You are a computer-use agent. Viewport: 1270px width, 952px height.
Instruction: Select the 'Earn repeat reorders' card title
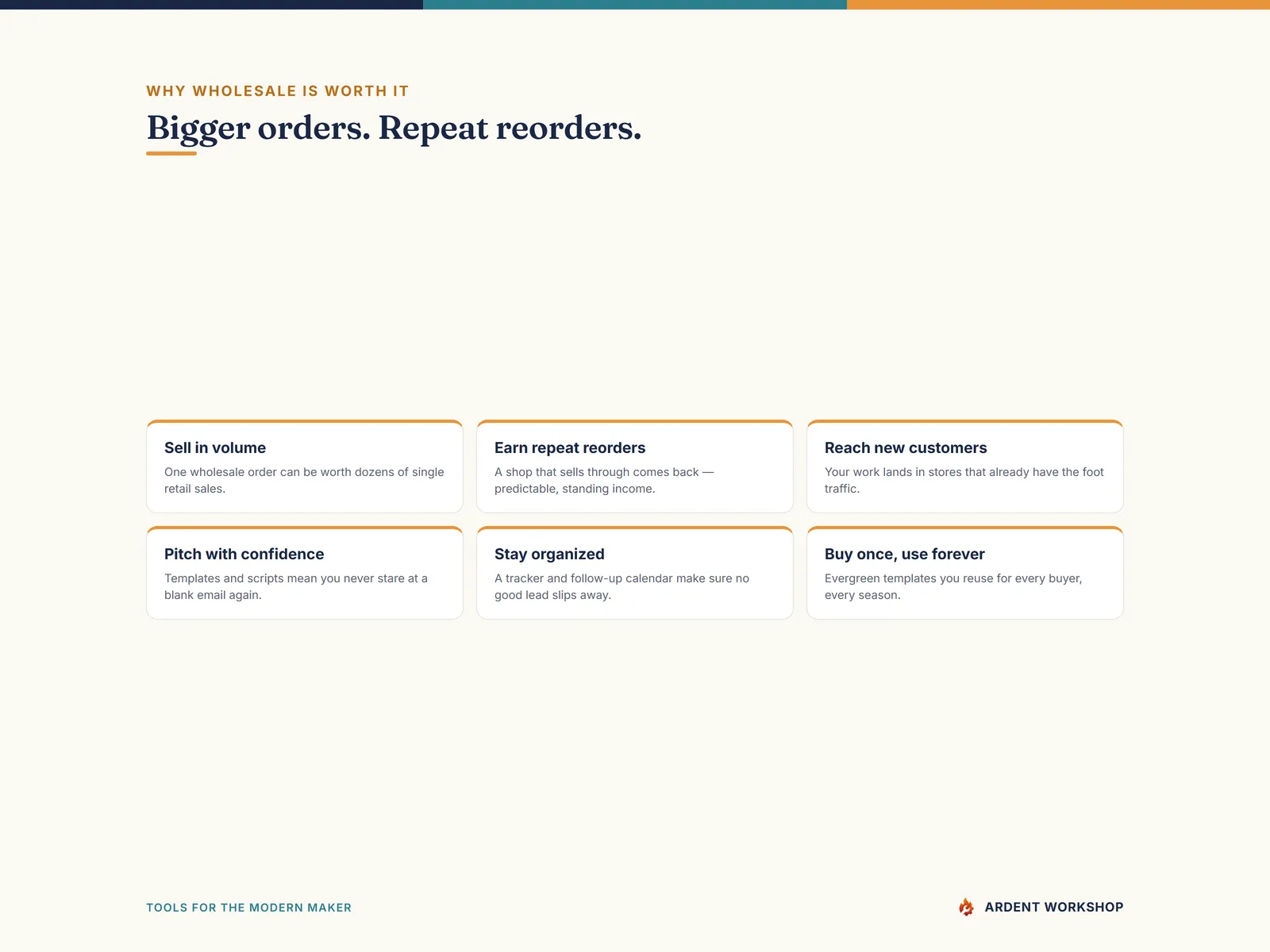coord(570,447)
